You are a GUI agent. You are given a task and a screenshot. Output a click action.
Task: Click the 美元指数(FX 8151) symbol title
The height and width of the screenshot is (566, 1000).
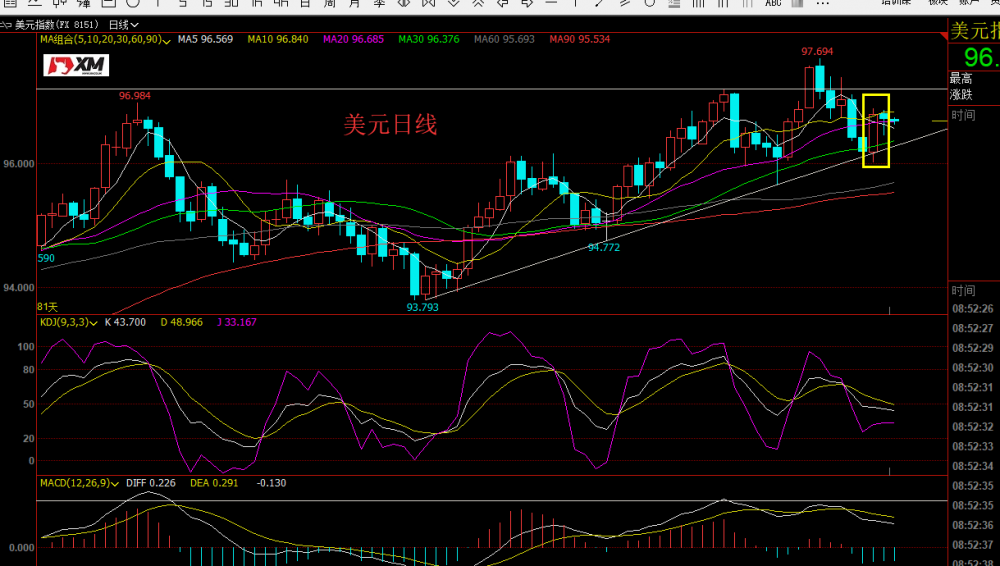pos(57,25)
